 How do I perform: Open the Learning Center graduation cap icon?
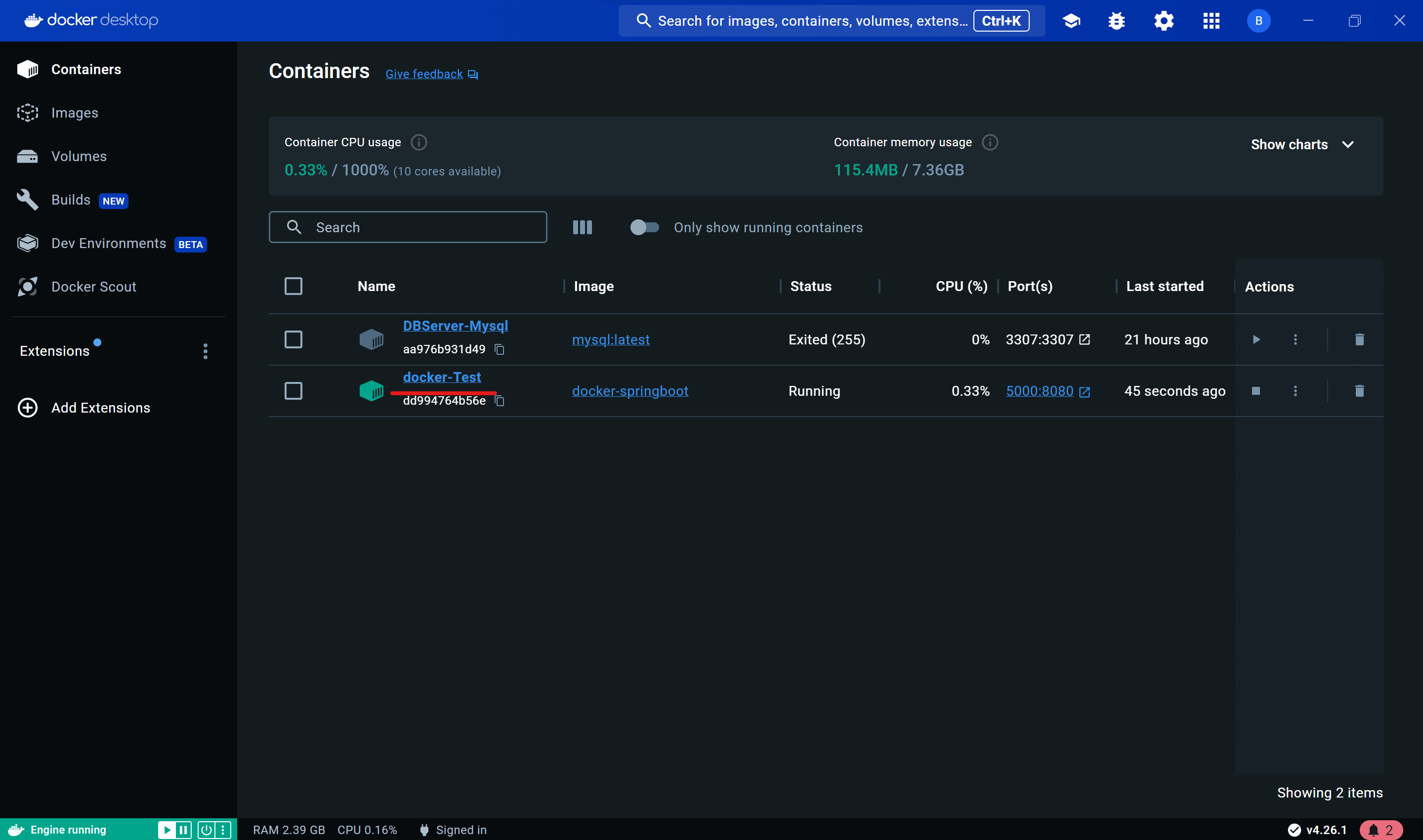tap(1071, 21)
